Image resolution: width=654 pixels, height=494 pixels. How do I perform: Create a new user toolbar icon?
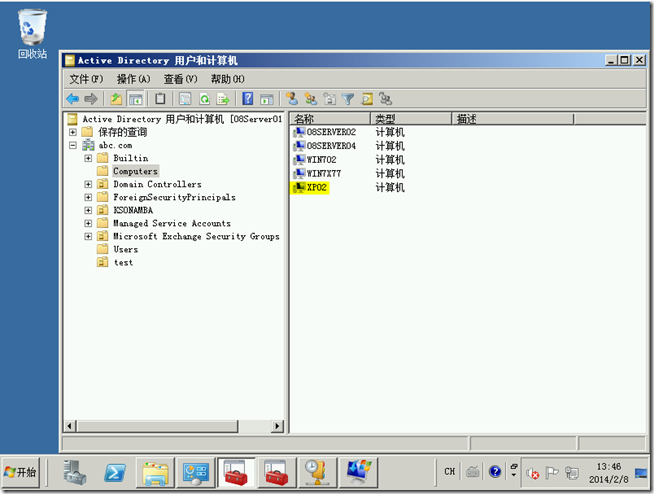[292, 99]
